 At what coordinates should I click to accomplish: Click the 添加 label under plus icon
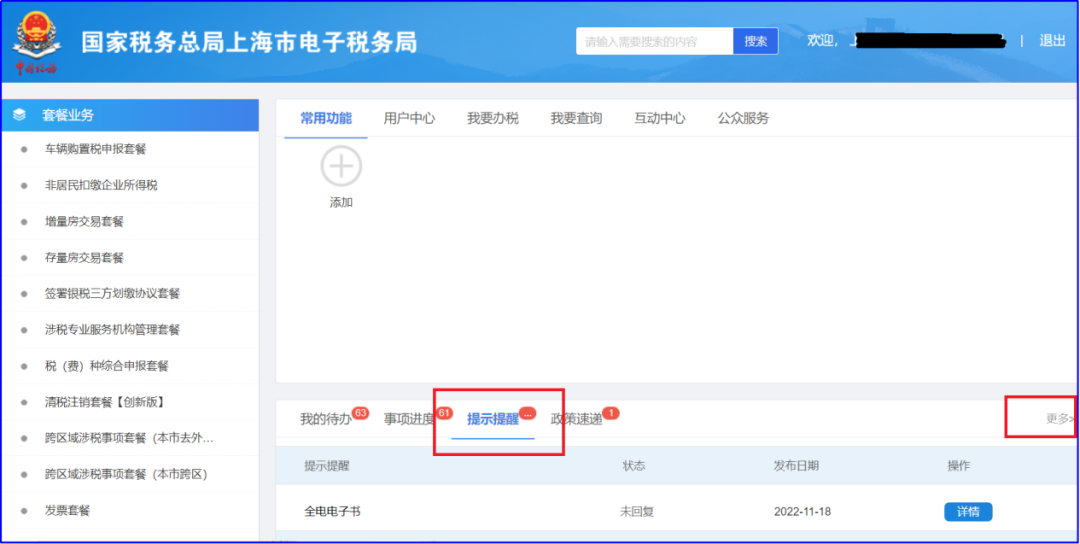click(341, 202)
